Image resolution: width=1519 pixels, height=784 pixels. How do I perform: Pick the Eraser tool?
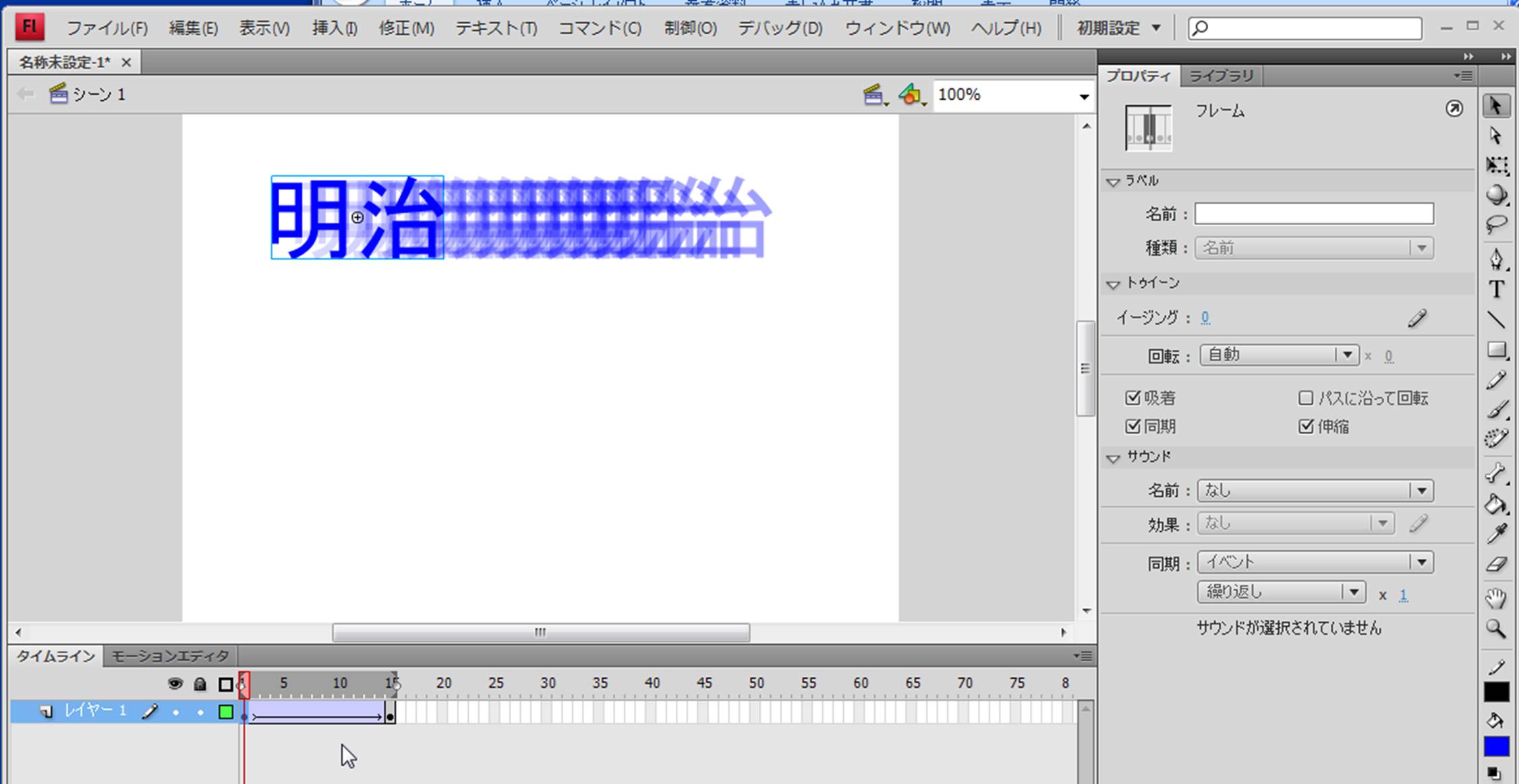[1496, 564]
